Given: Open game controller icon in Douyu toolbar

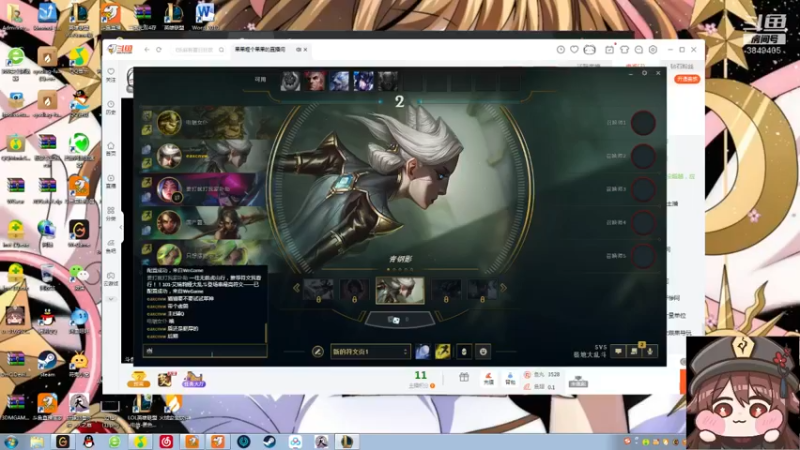Looking at the screenshot, I should (x=590, y=49).
